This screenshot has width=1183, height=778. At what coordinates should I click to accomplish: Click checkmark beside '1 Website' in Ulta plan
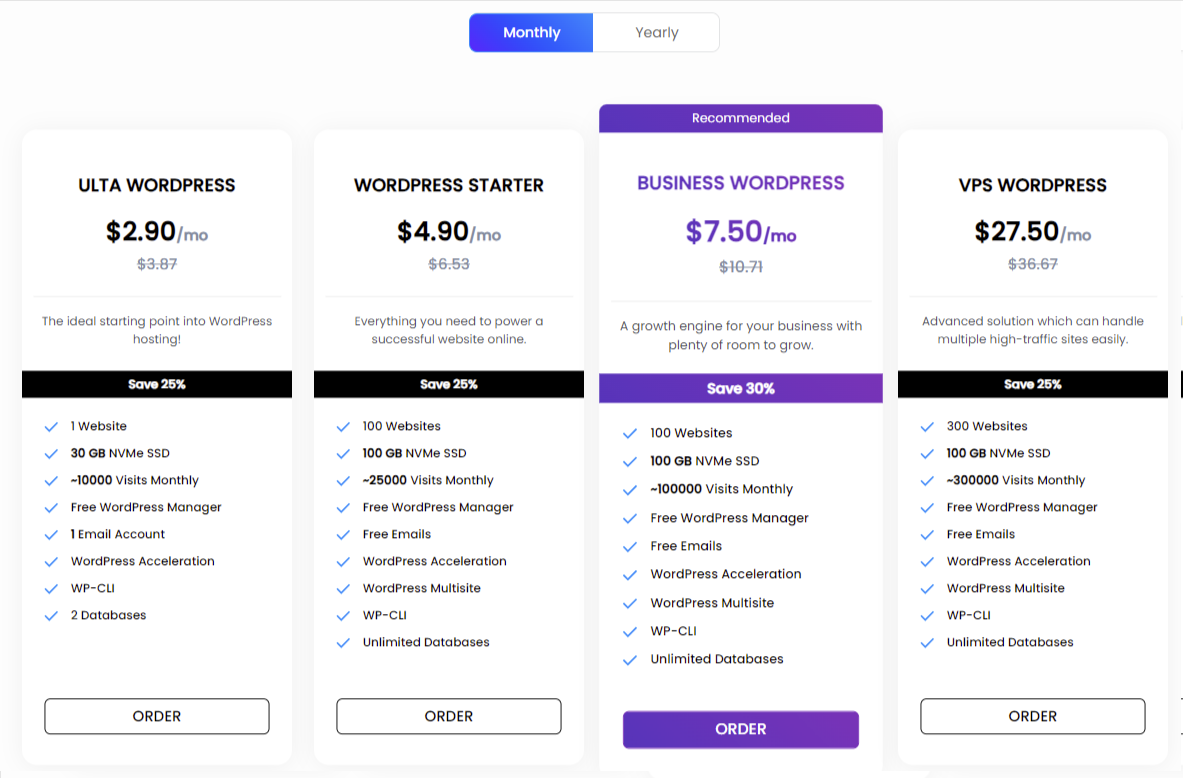click(x=52, y=427)
